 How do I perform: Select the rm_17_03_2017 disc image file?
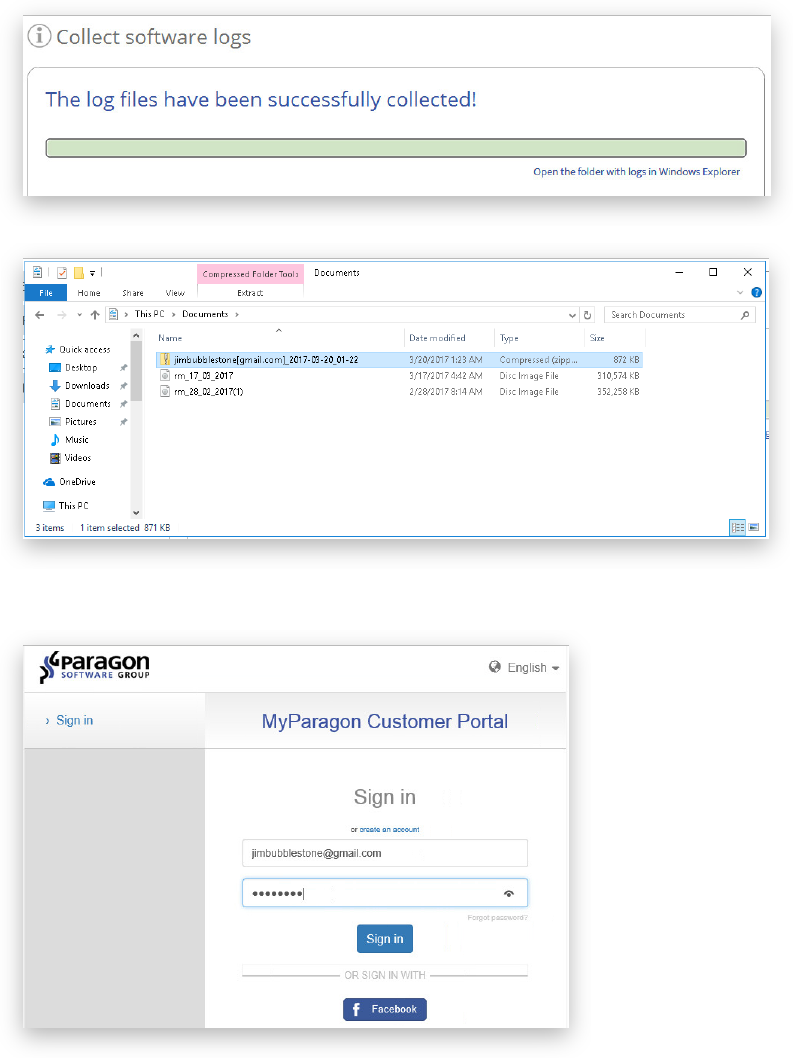[x=399, y=376]
